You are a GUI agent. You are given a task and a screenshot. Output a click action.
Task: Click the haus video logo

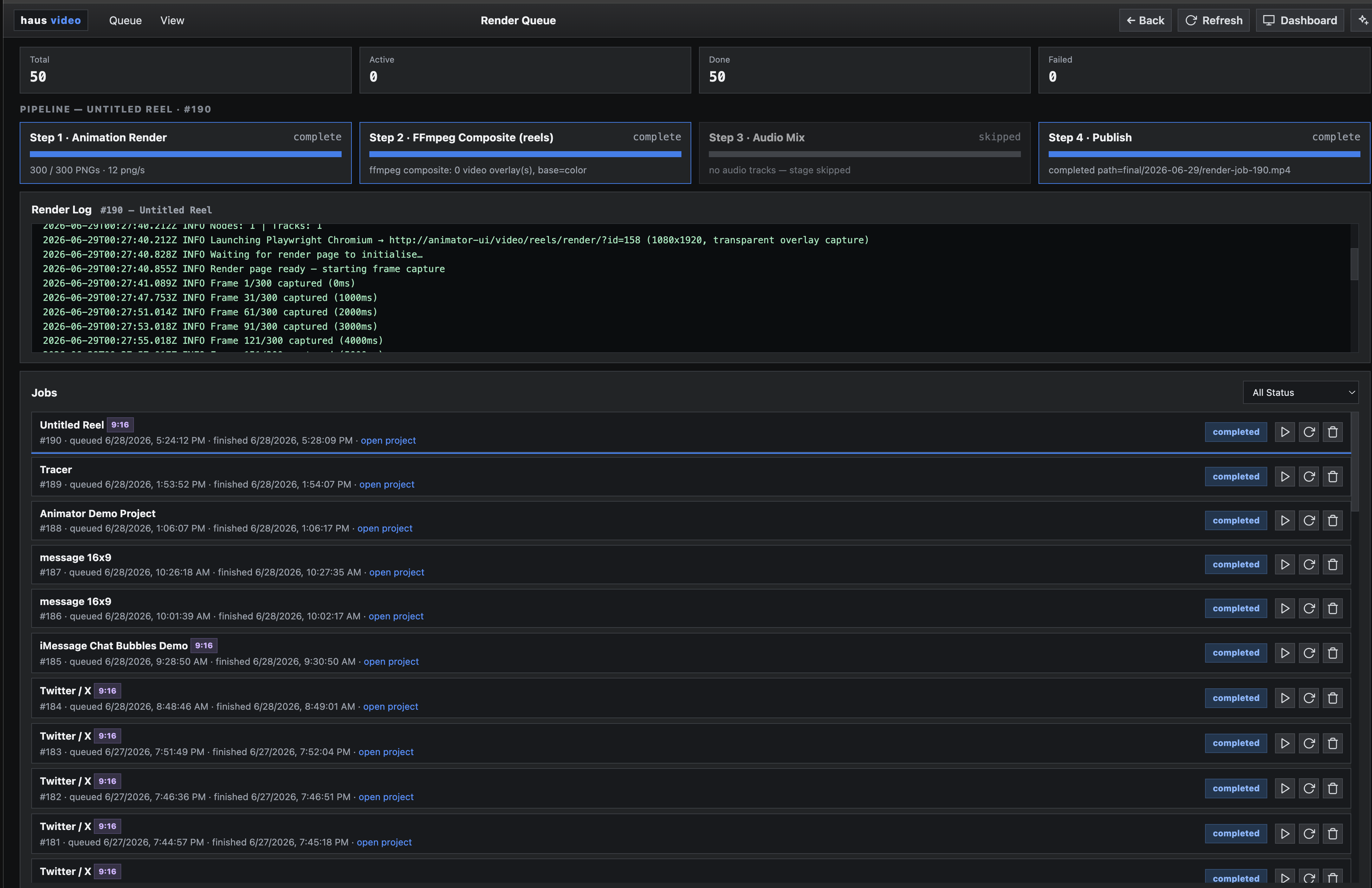pyautogui.click(x=51, y=20)
